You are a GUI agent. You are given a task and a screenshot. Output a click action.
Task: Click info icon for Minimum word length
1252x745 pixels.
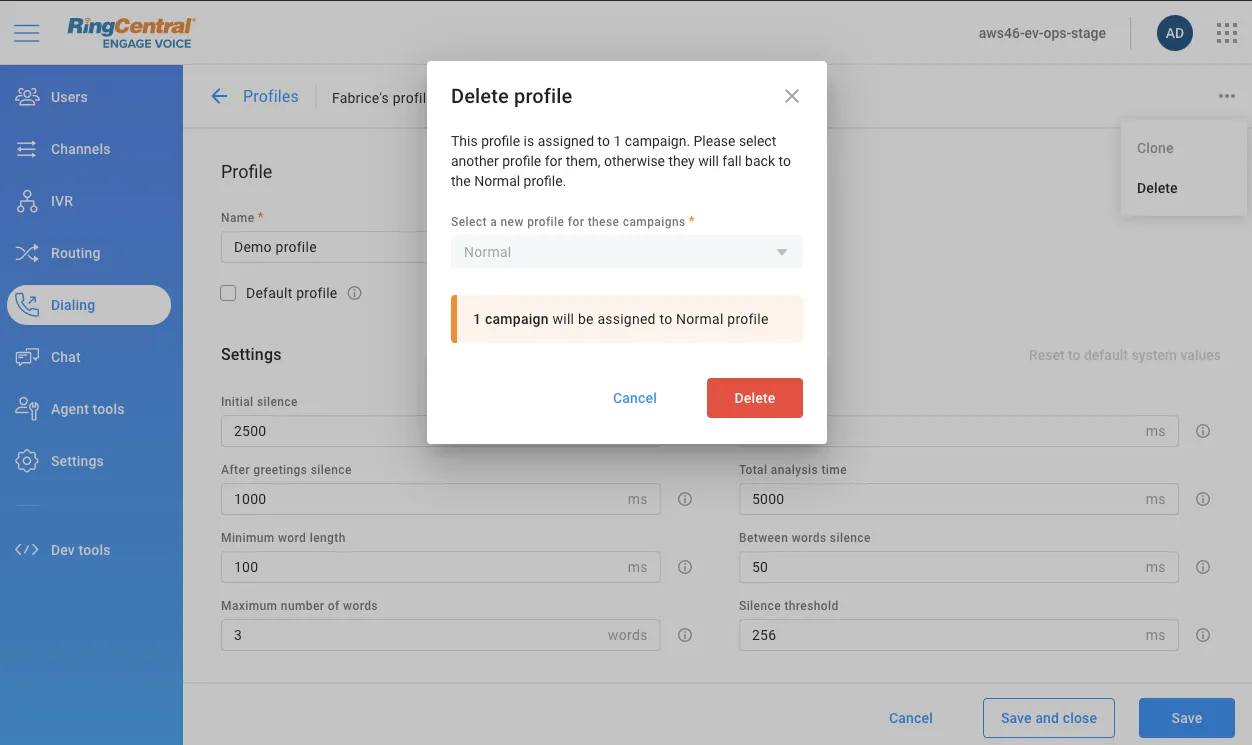tap(685, 567)
